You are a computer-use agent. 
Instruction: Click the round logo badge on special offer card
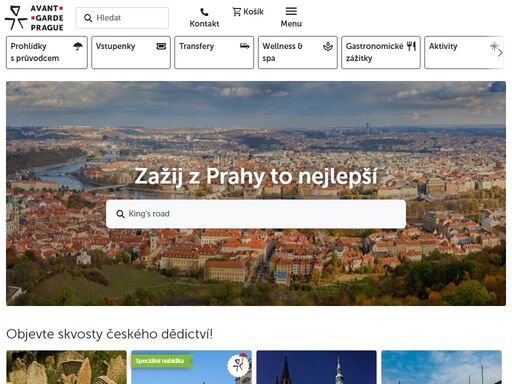[x=239, y=365]
